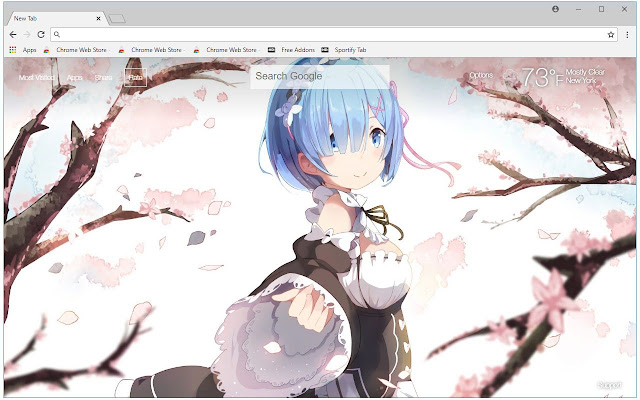Image resolution: width=640 pixels, height=400 pixels.
Task: Open the third Chrome Web Store bookmark
Action: click(226, 50)
